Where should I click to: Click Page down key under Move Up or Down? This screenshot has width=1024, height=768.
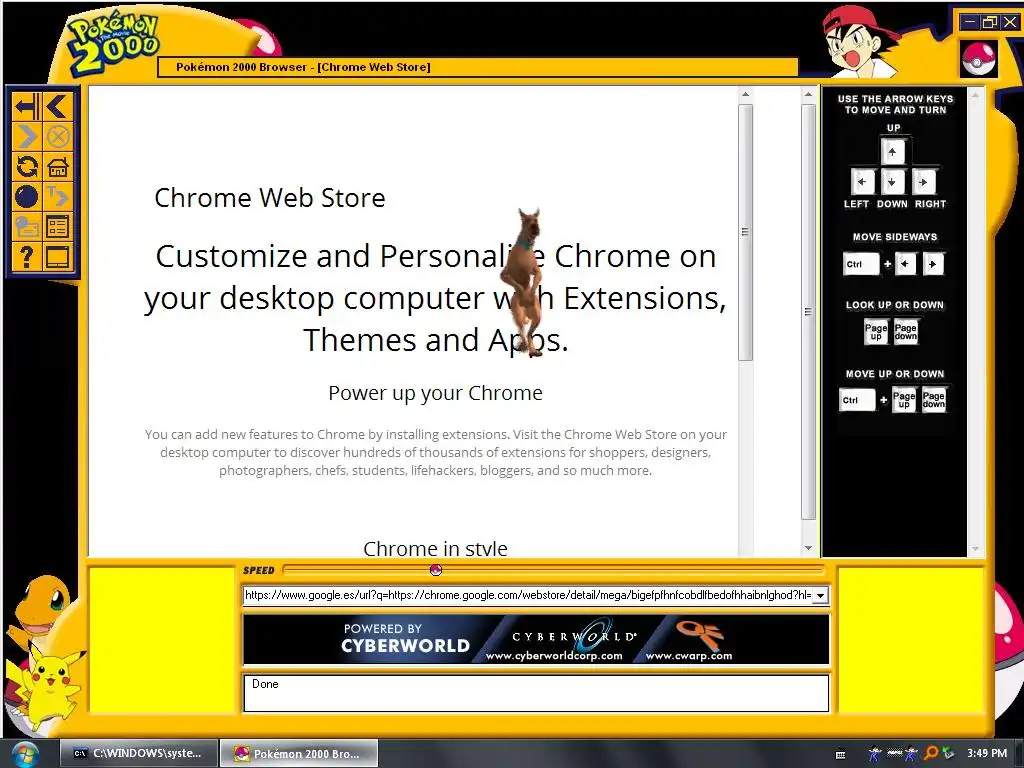(934, 400)
